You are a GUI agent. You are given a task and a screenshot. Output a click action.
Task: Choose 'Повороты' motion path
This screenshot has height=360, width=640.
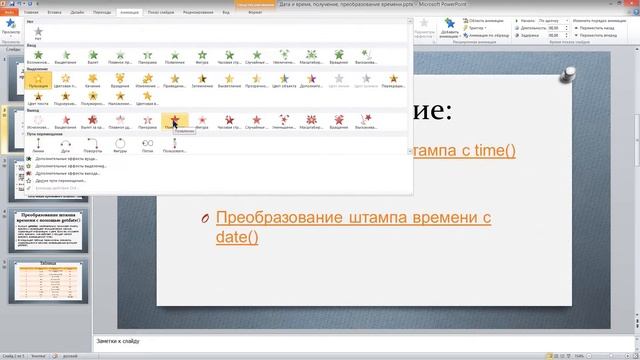click(93, 145)
